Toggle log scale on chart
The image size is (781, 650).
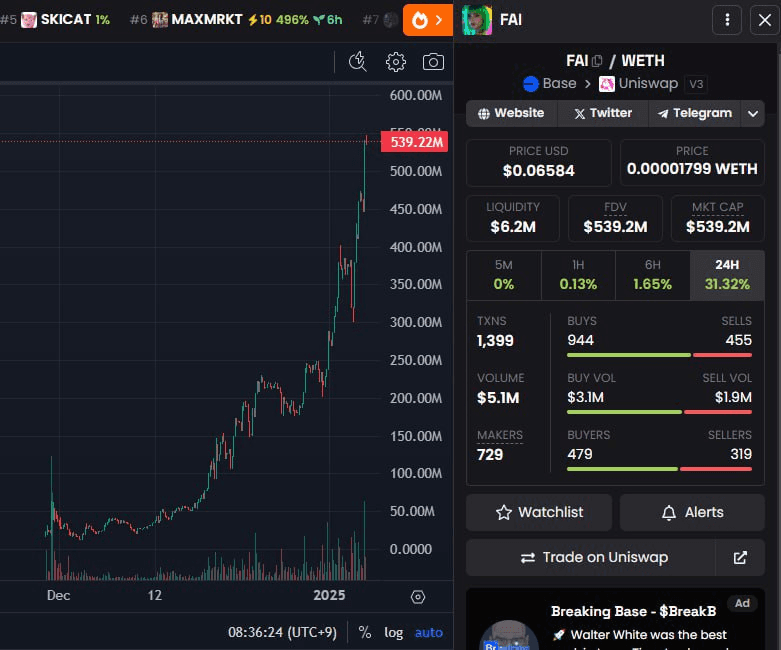394,632
